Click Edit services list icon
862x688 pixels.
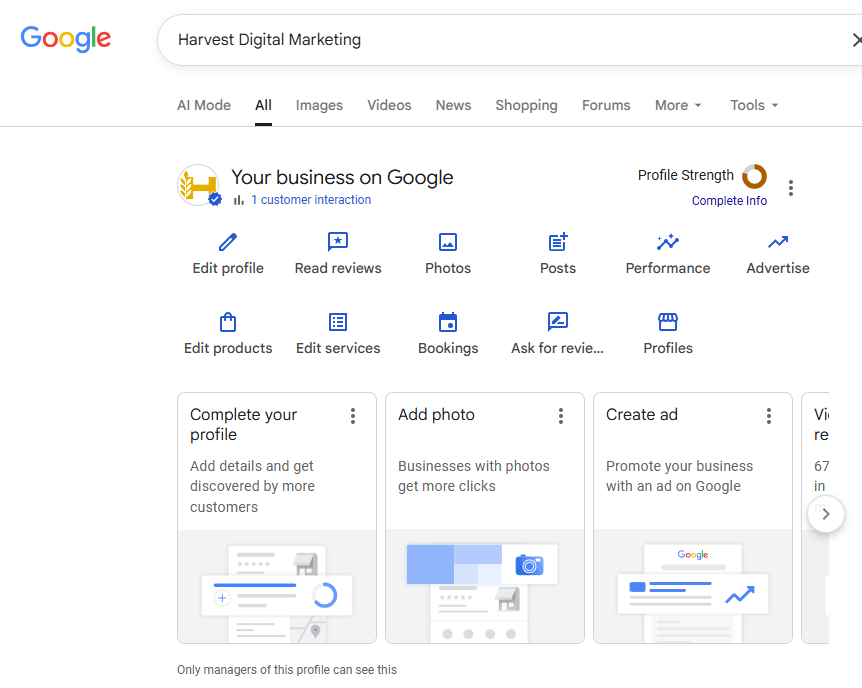pyautogui.click(x=338, y=322)
